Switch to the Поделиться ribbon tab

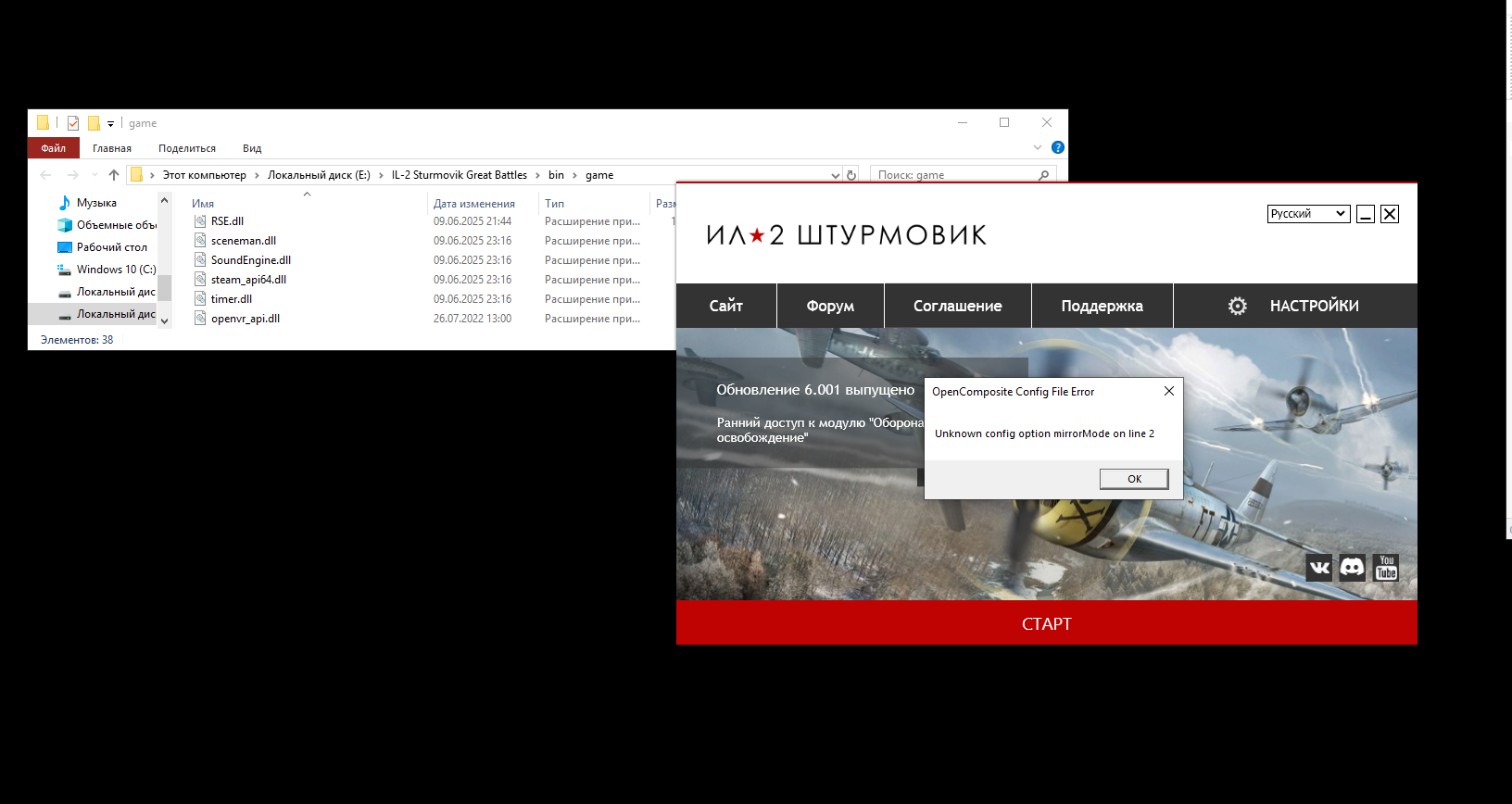[x=187, y=148]
